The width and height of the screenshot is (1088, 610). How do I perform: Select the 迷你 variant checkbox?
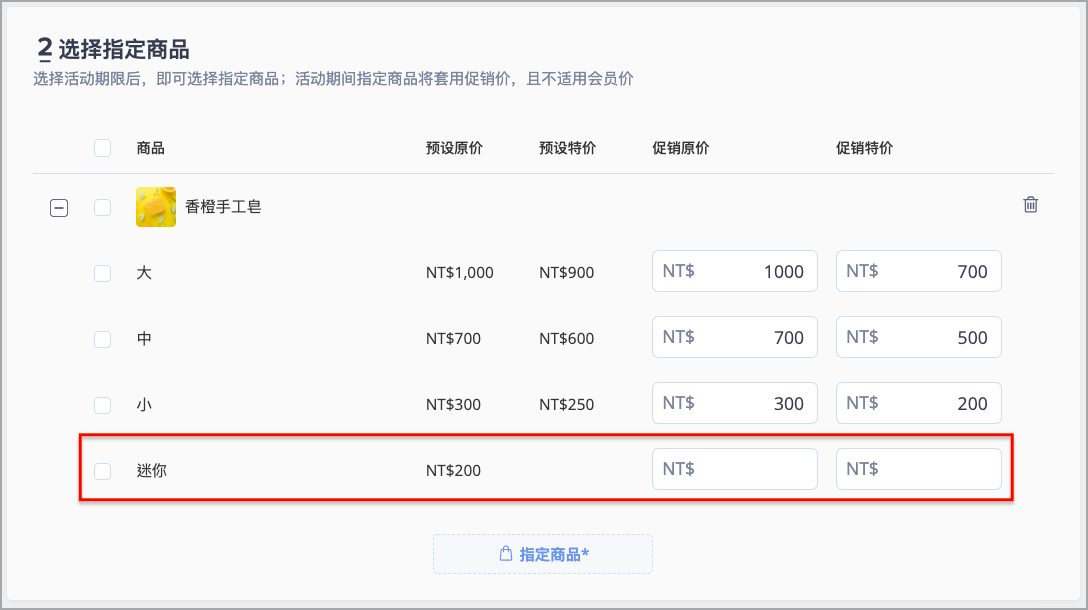pyautogui.click(x=103, y=471)
